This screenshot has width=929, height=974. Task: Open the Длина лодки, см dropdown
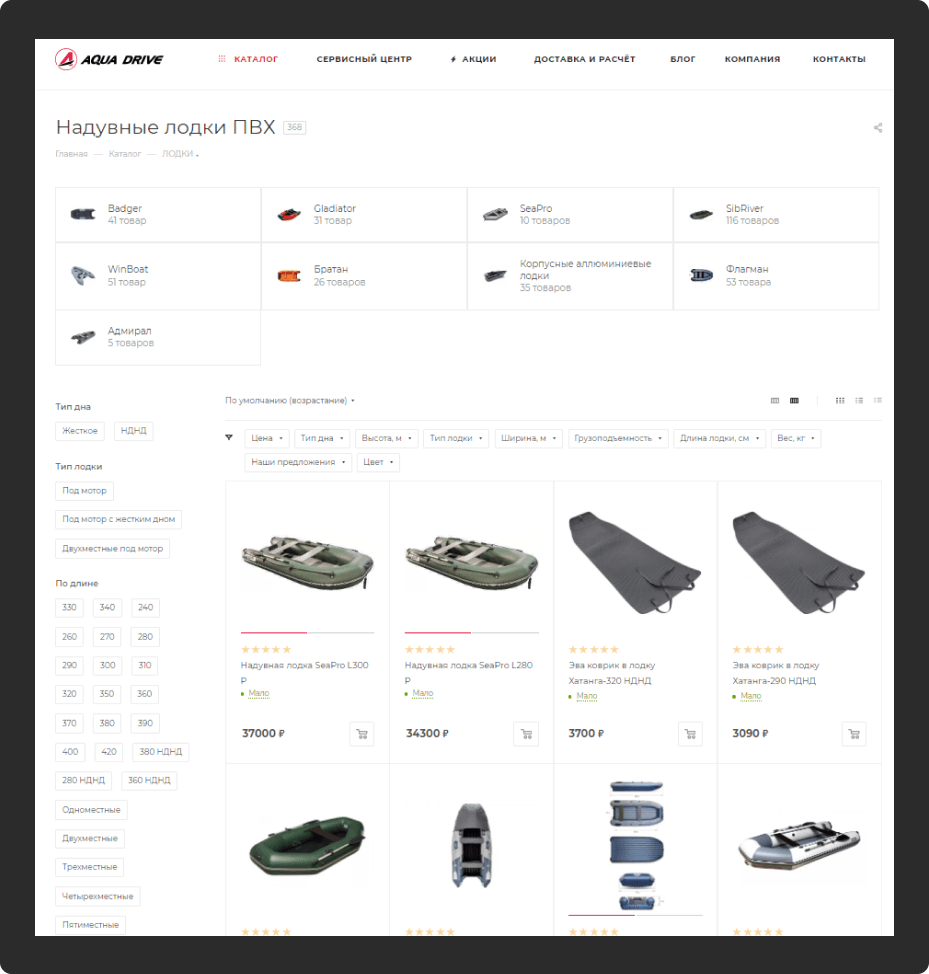pyautogui.click(x=719, y=439)
